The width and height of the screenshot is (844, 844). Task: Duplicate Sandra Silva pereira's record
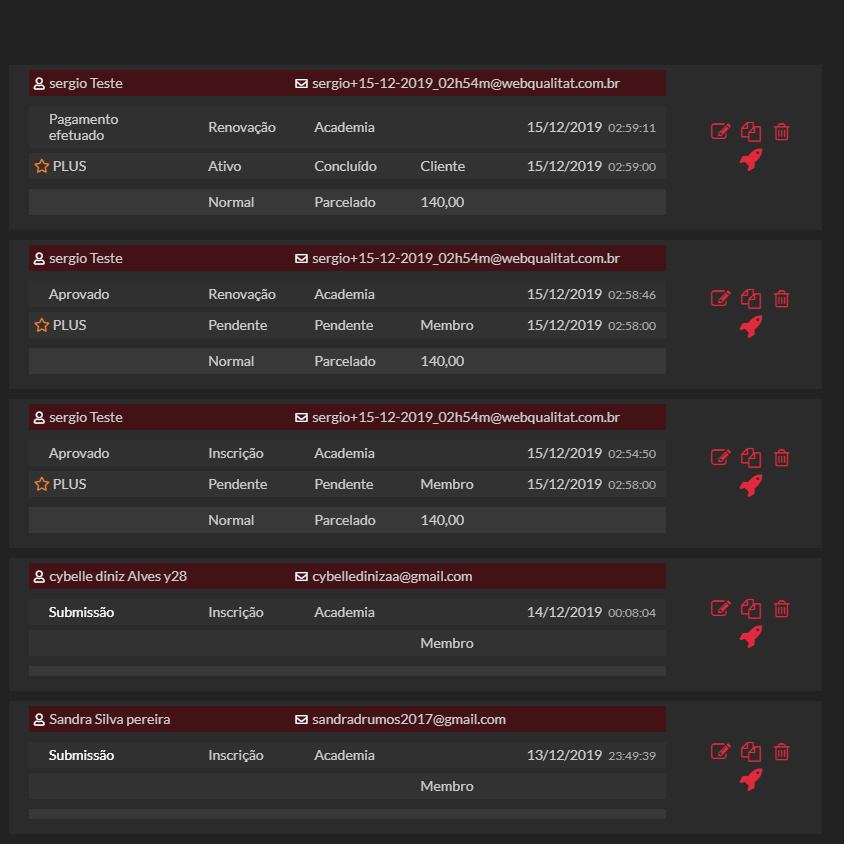[x=751, y=751]
